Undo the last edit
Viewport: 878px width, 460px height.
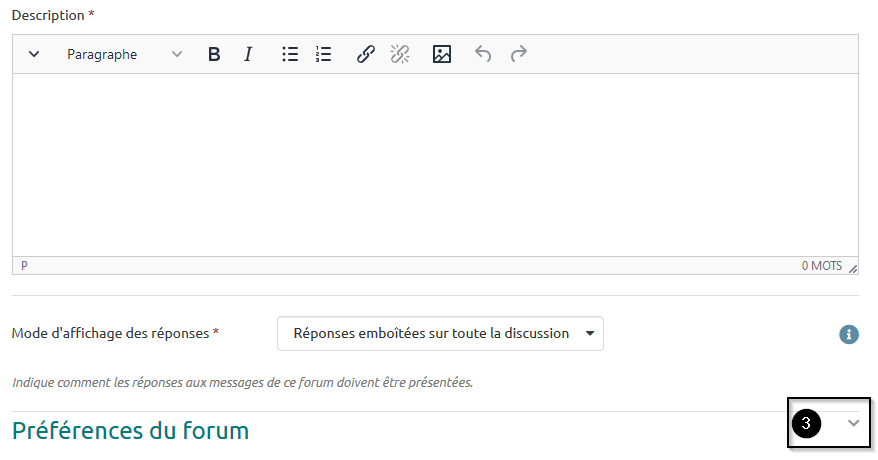[x=483, y=54]
